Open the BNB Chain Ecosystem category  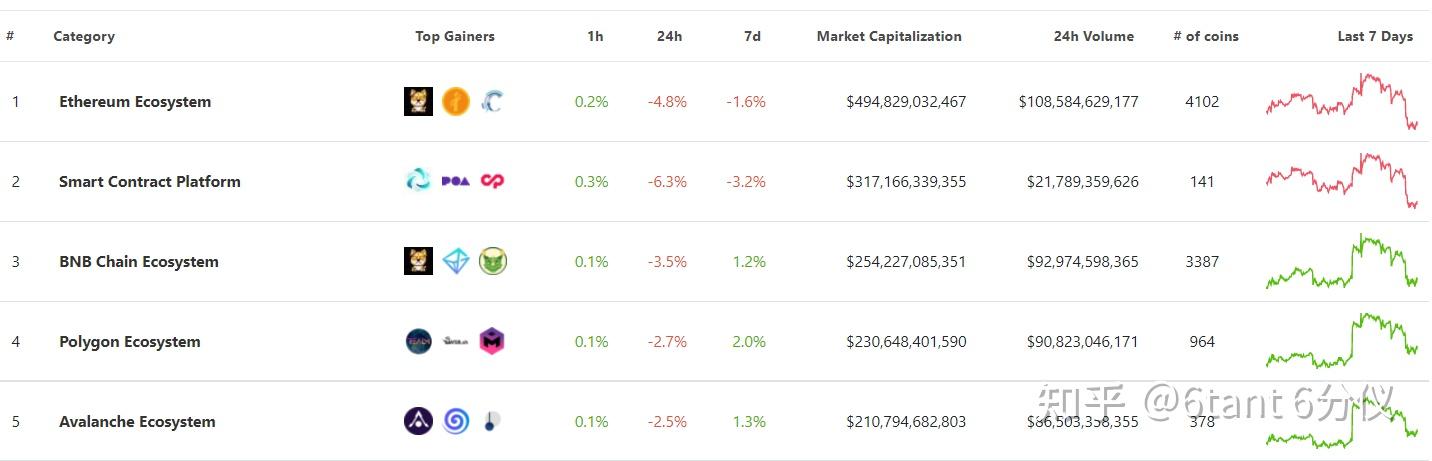tap(138, 261)
